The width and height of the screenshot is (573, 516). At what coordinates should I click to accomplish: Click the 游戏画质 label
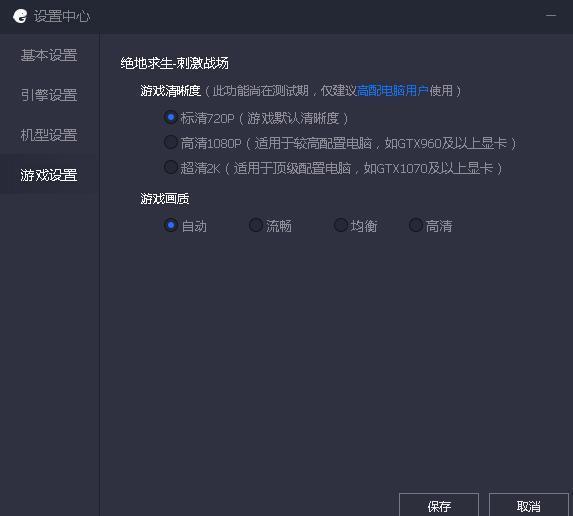point(165,199)
